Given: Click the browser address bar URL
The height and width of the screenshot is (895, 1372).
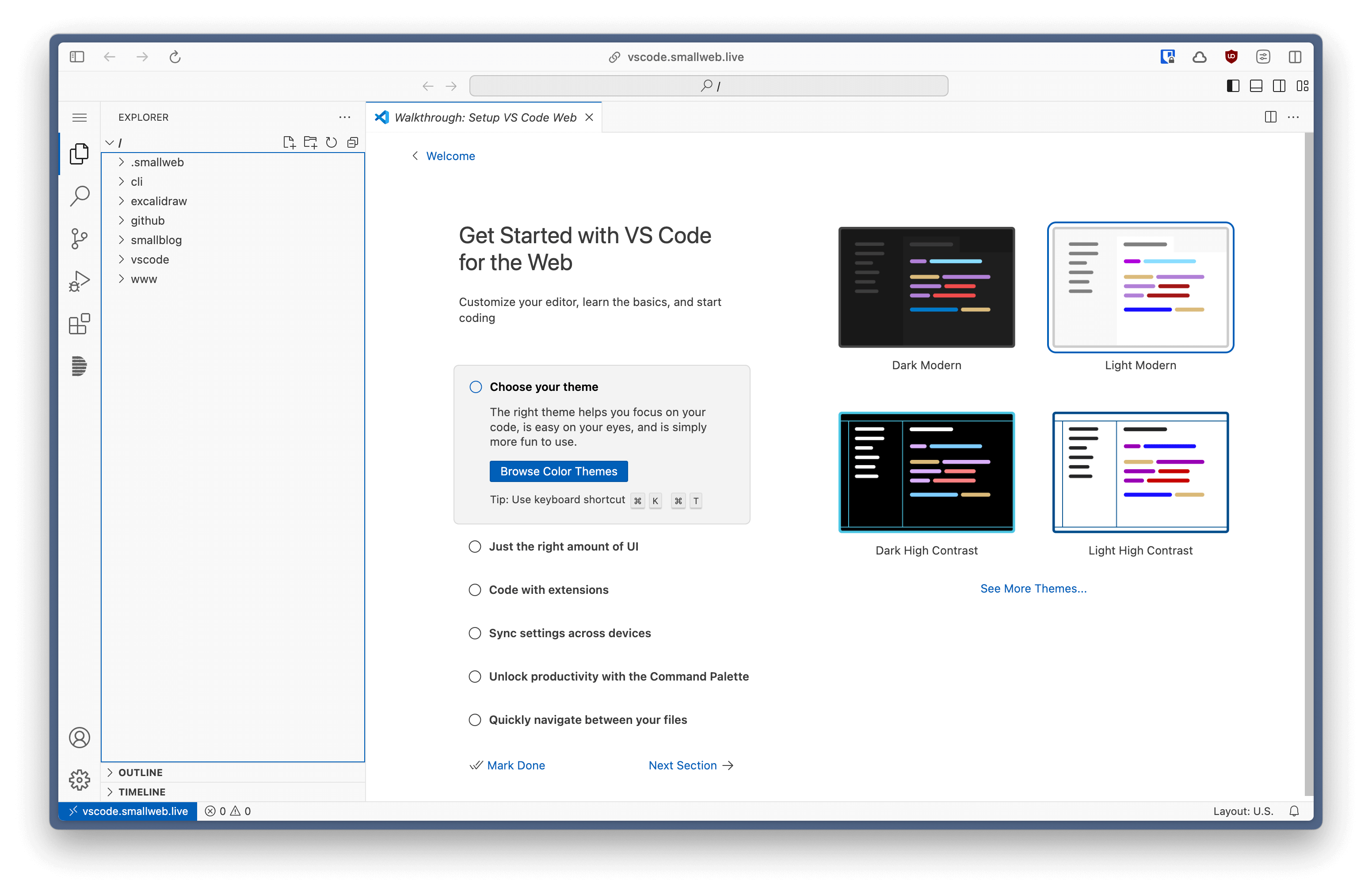Looking at the screenshot, I should click(x=686, y=57).
